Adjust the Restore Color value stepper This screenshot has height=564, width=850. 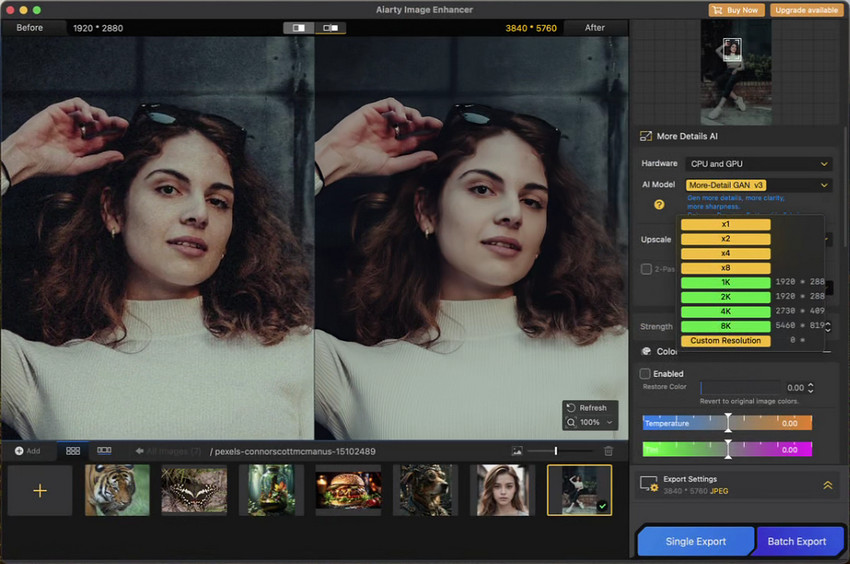point(811,388)
